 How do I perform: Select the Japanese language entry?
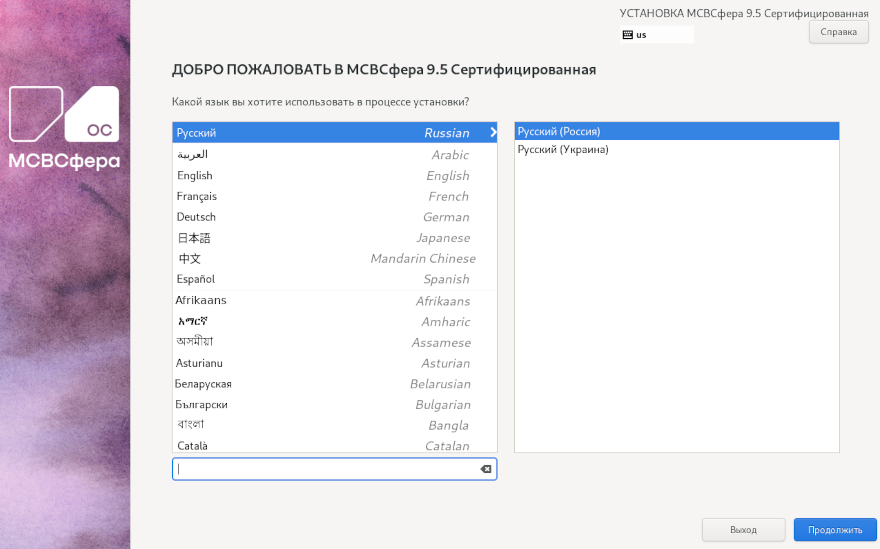(x=334, y=238)
